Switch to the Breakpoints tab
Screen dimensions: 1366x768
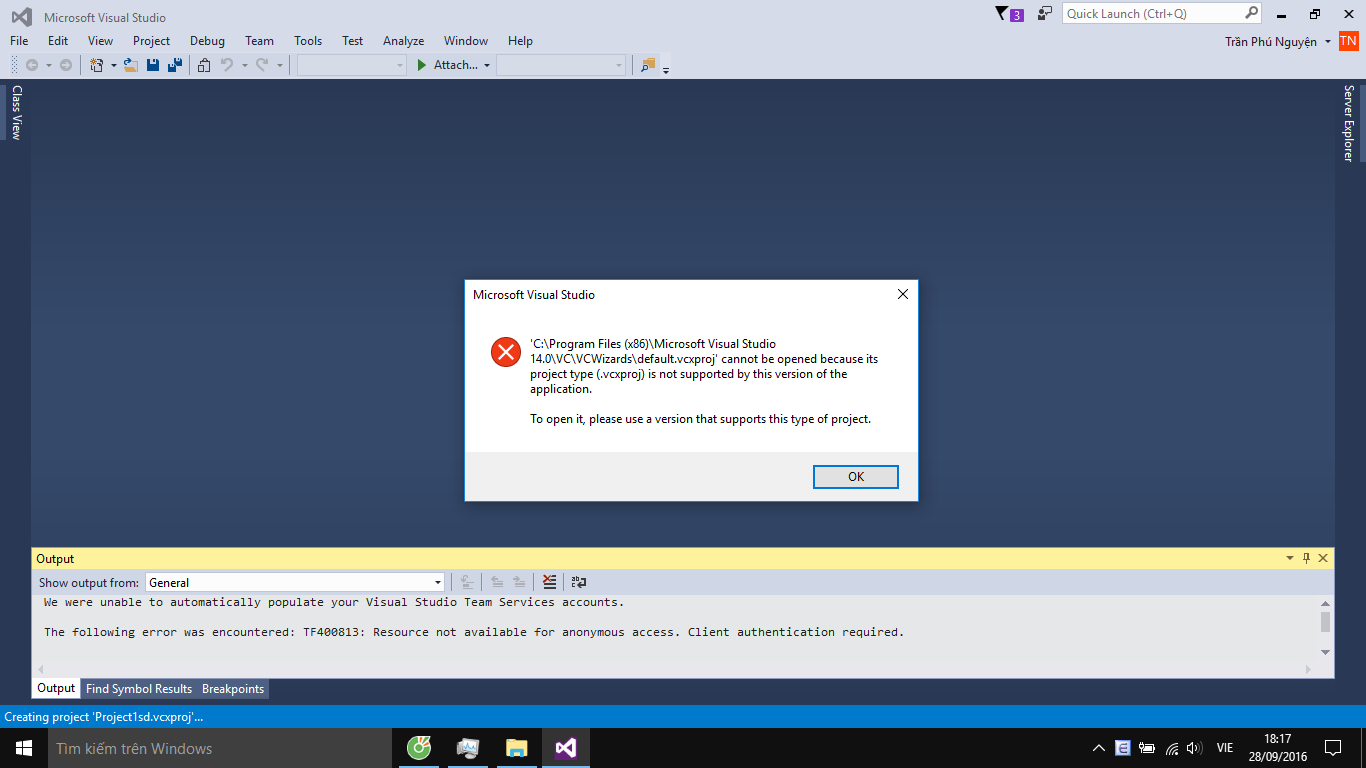point(233,689)
